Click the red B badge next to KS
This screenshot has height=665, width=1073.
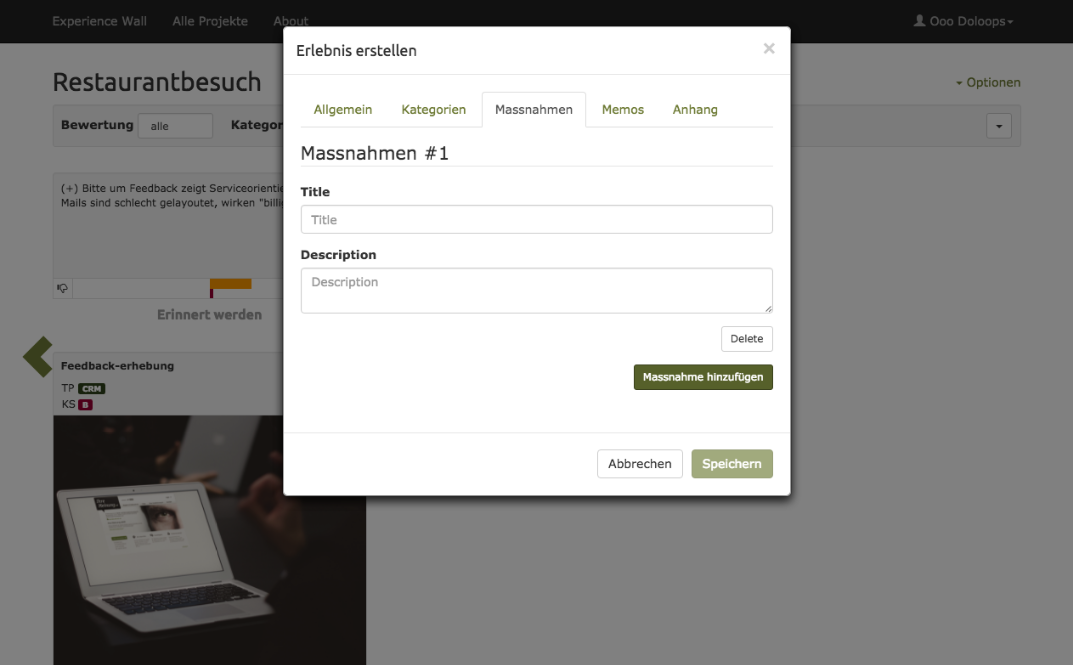[x=85, y=405]
